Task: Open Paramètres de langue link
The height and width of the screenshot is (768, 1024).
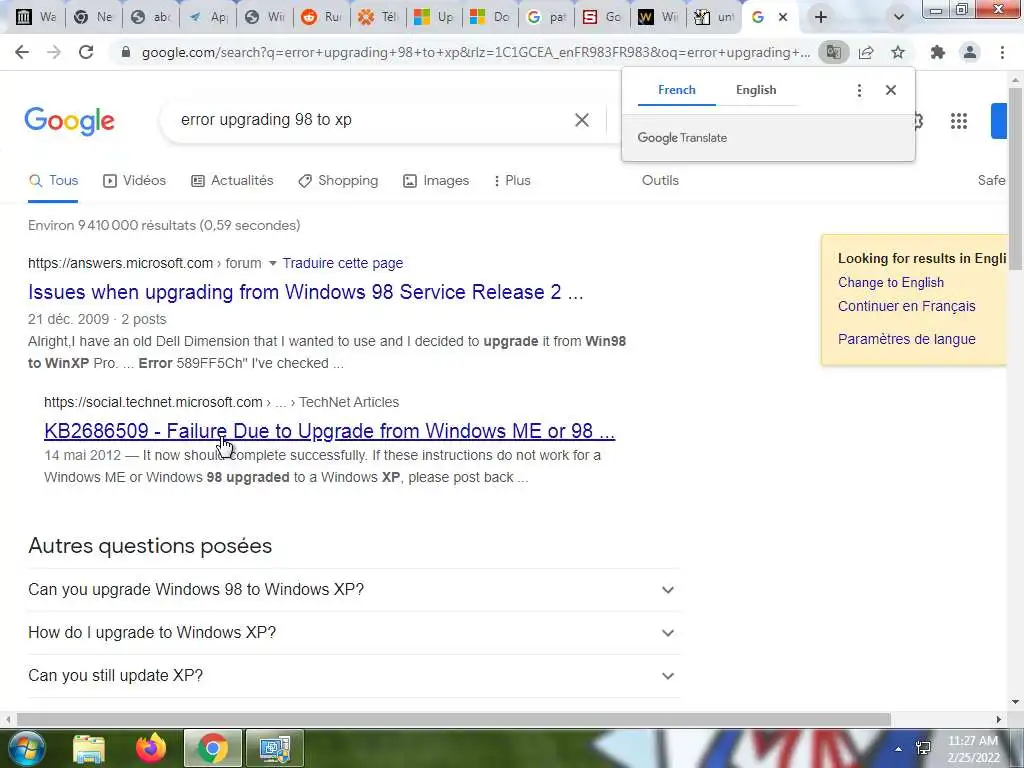Action: point(906,340)
